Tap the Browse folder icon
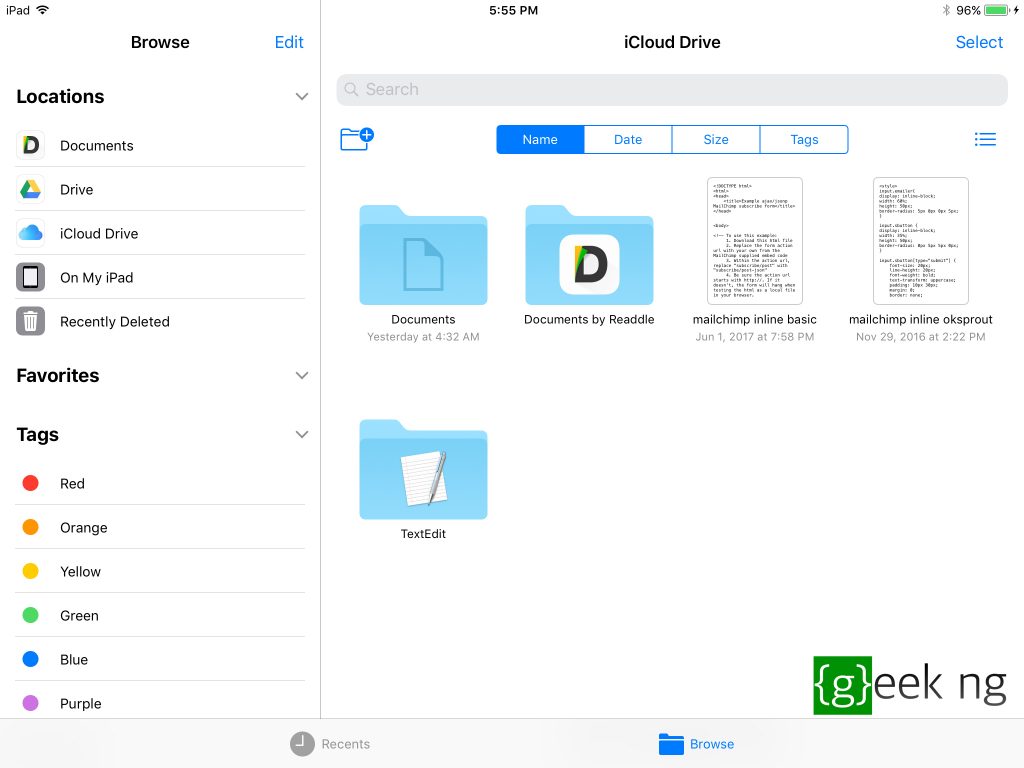The height and width of the screenshot is (768, 1024). [671, 744]
